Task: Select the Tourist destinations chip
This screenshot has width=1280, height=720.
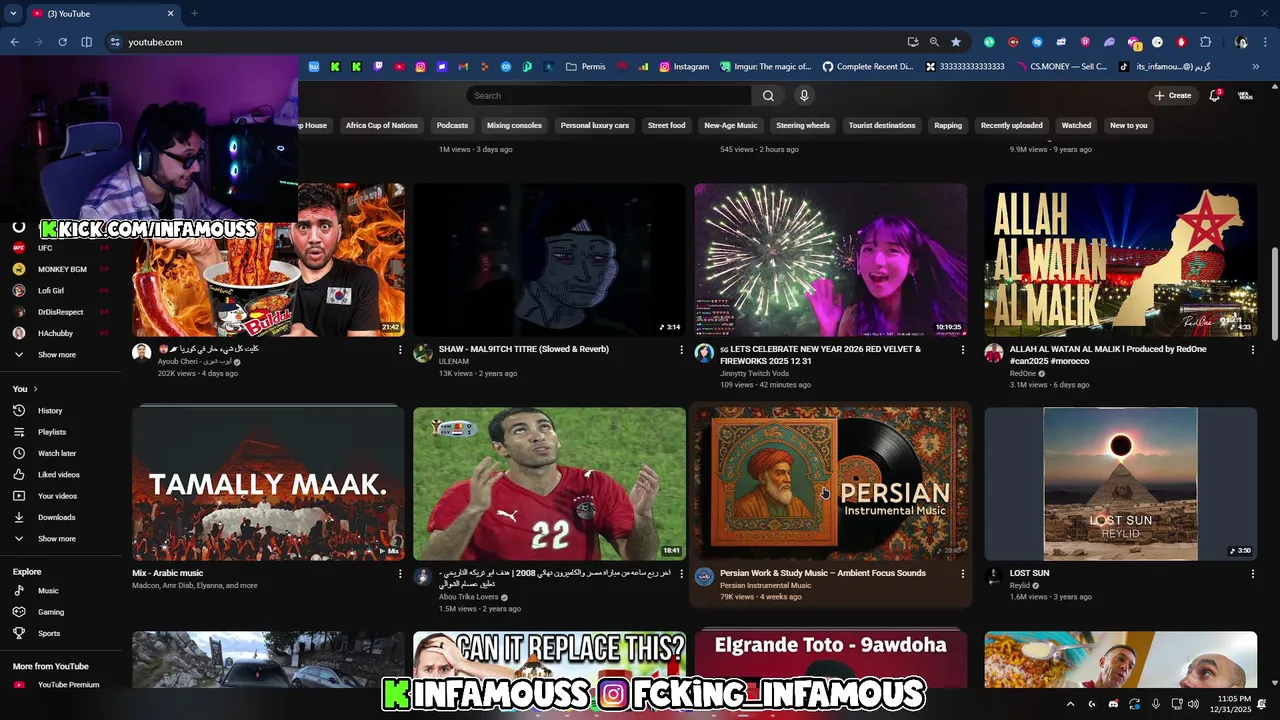Action: pos(882,126)
